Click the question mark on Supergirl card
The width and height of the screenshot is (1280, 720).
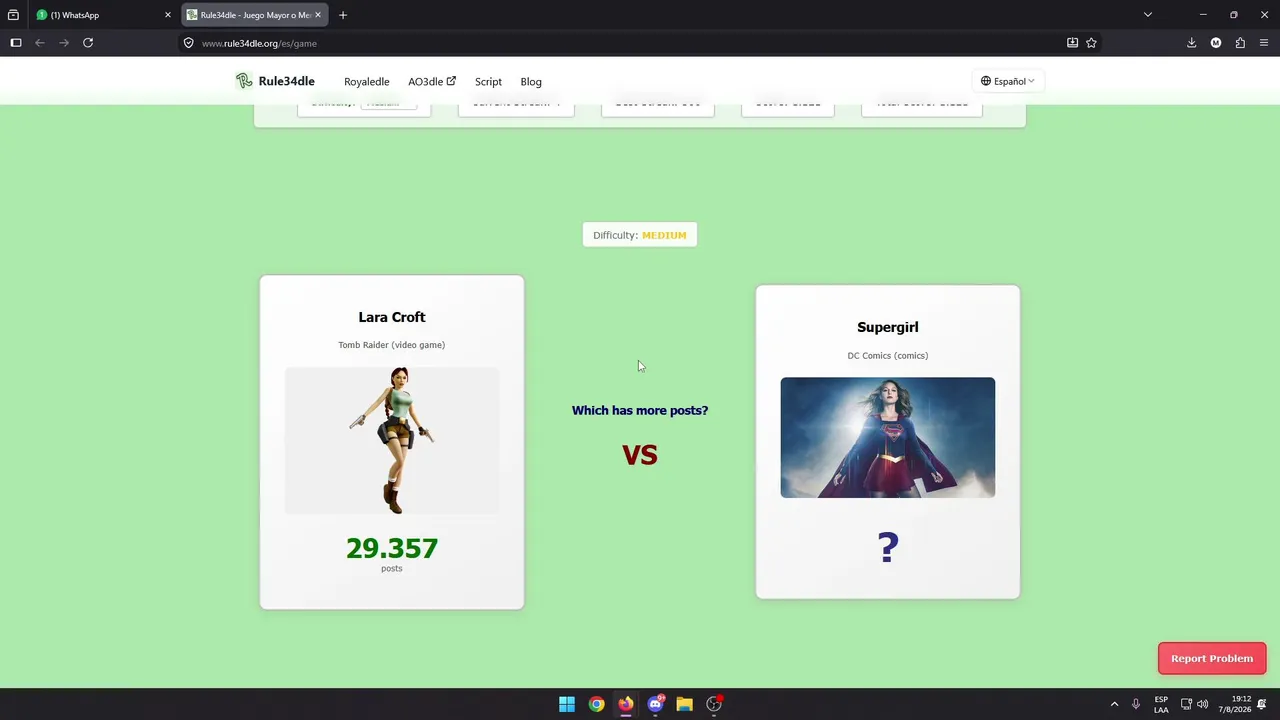[x=888, y=547]
